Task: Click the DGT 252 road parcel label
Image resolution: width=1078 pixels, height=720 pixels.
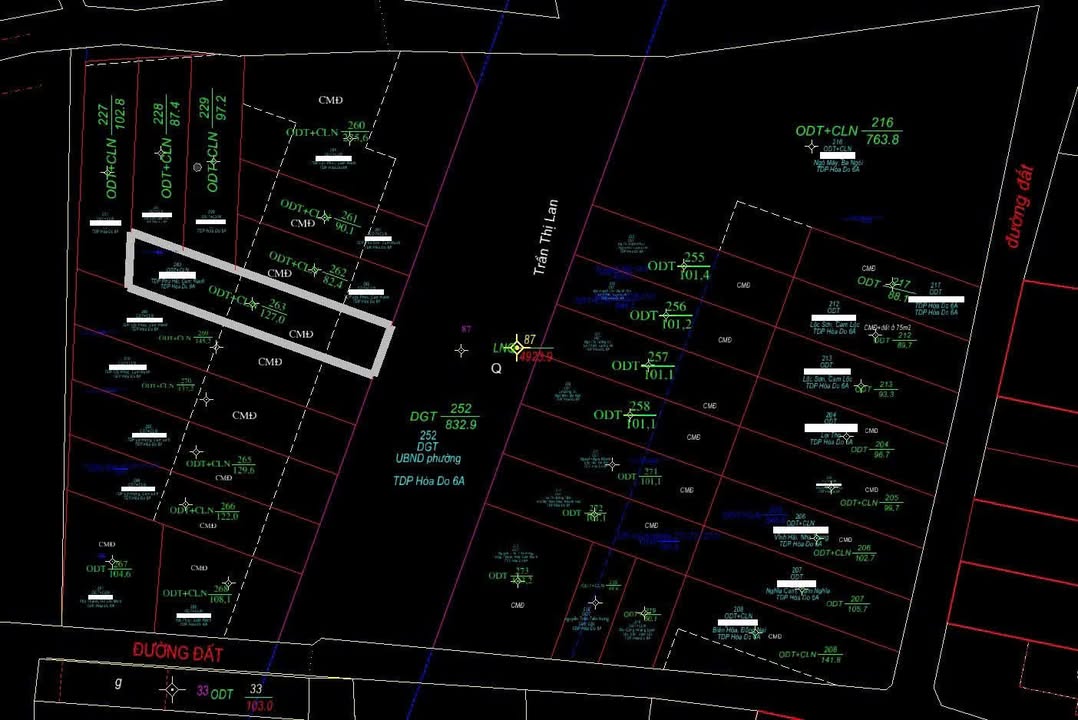Action: click(443, 416)
